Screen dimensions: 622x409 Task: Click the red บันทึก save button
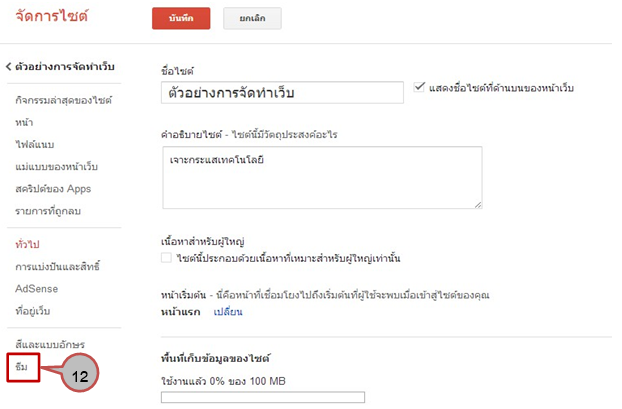point(181,18)
